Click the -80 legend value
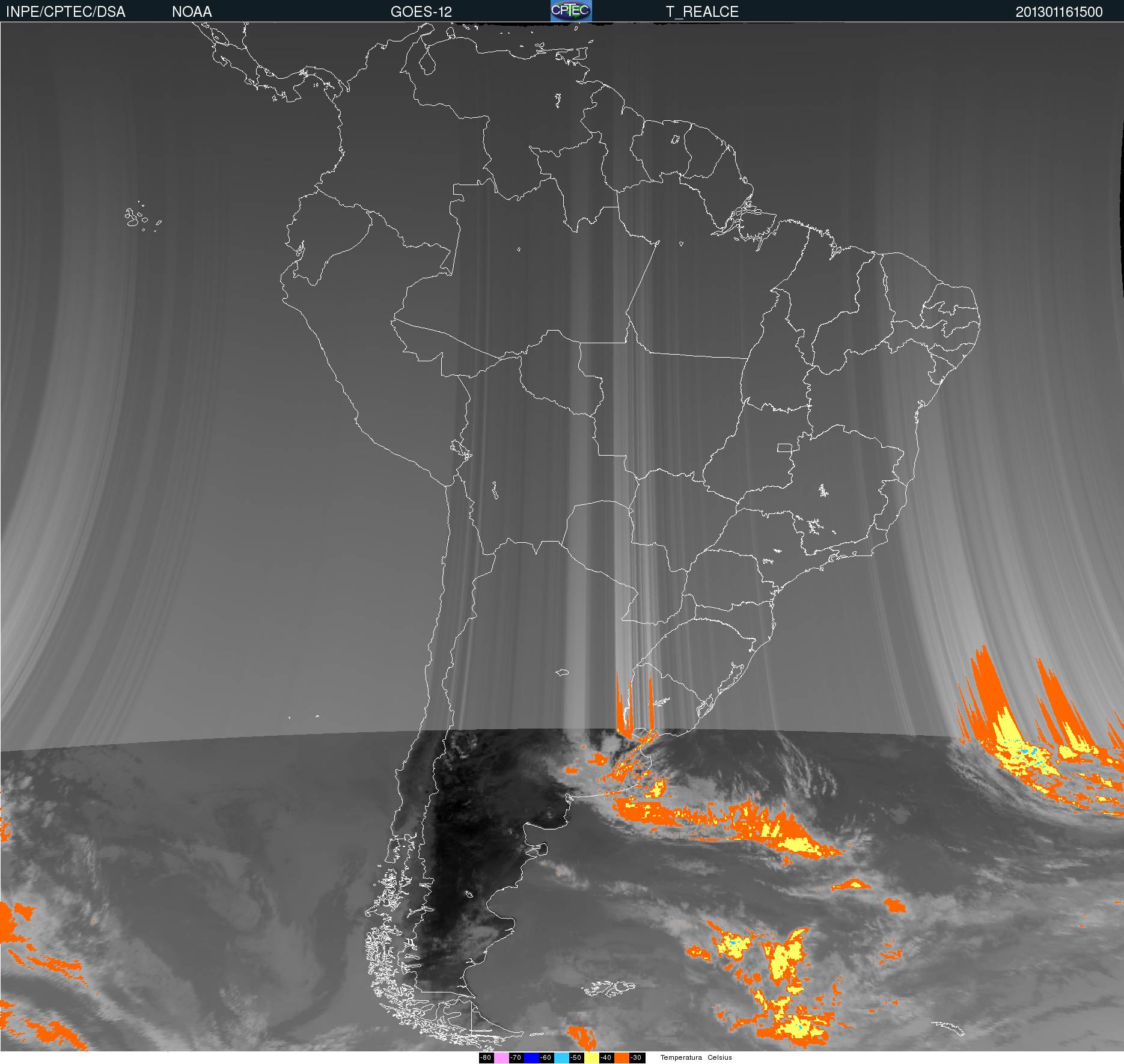 pyautogui.click(x=486, y=1058)
